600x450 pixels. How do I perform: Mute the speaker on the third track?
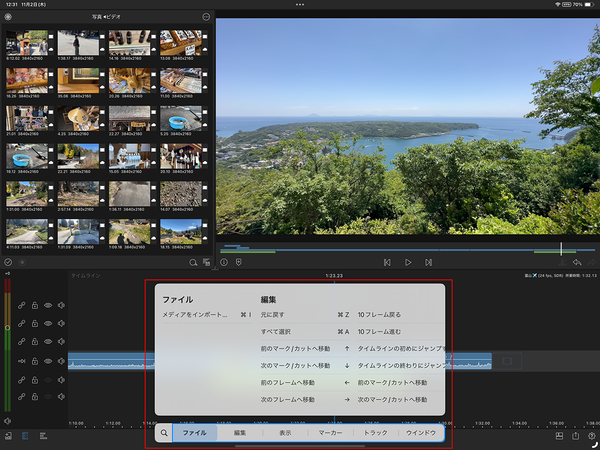tap(61, 342)
